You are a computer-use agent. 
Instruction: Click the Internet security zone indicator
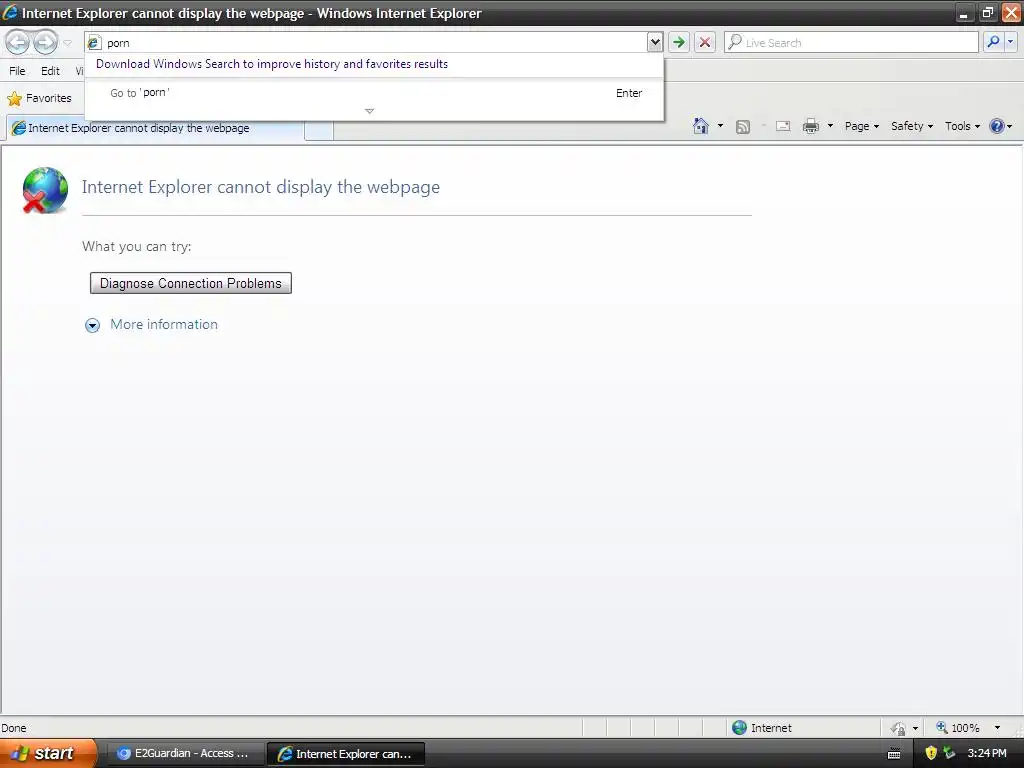[762, 728]
